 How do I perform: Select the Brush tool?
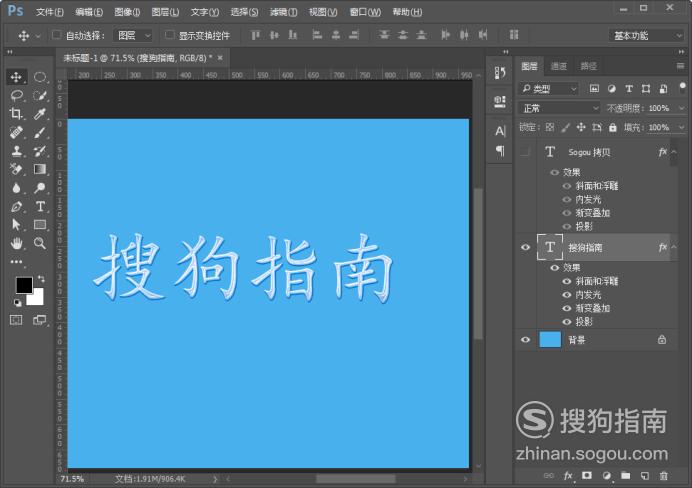click(40, 132)
